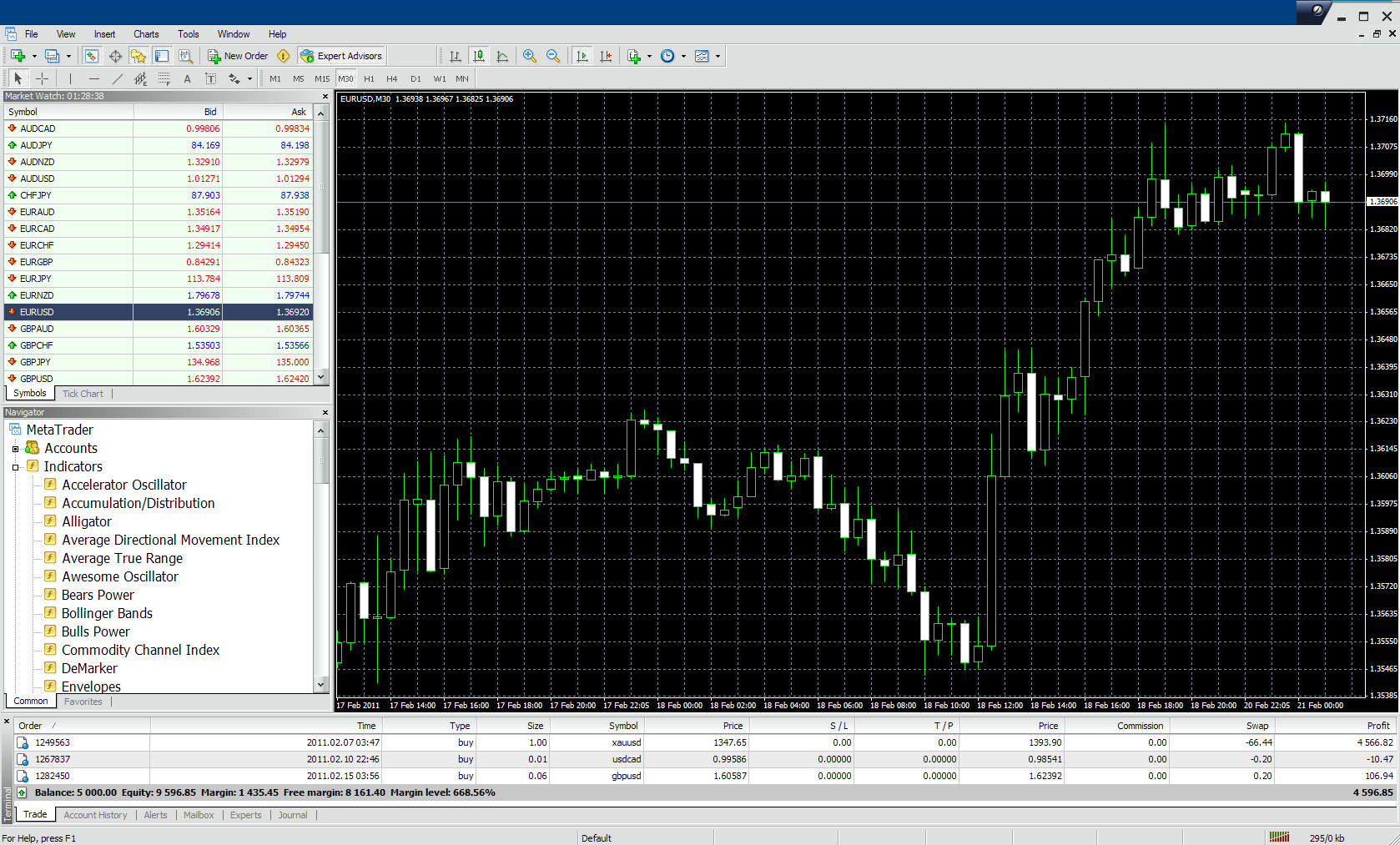Screen dimensions: 1400x845
Task: Toggle the M30 timeframe button
Action: pyautogui.click(x=345, y=78)
